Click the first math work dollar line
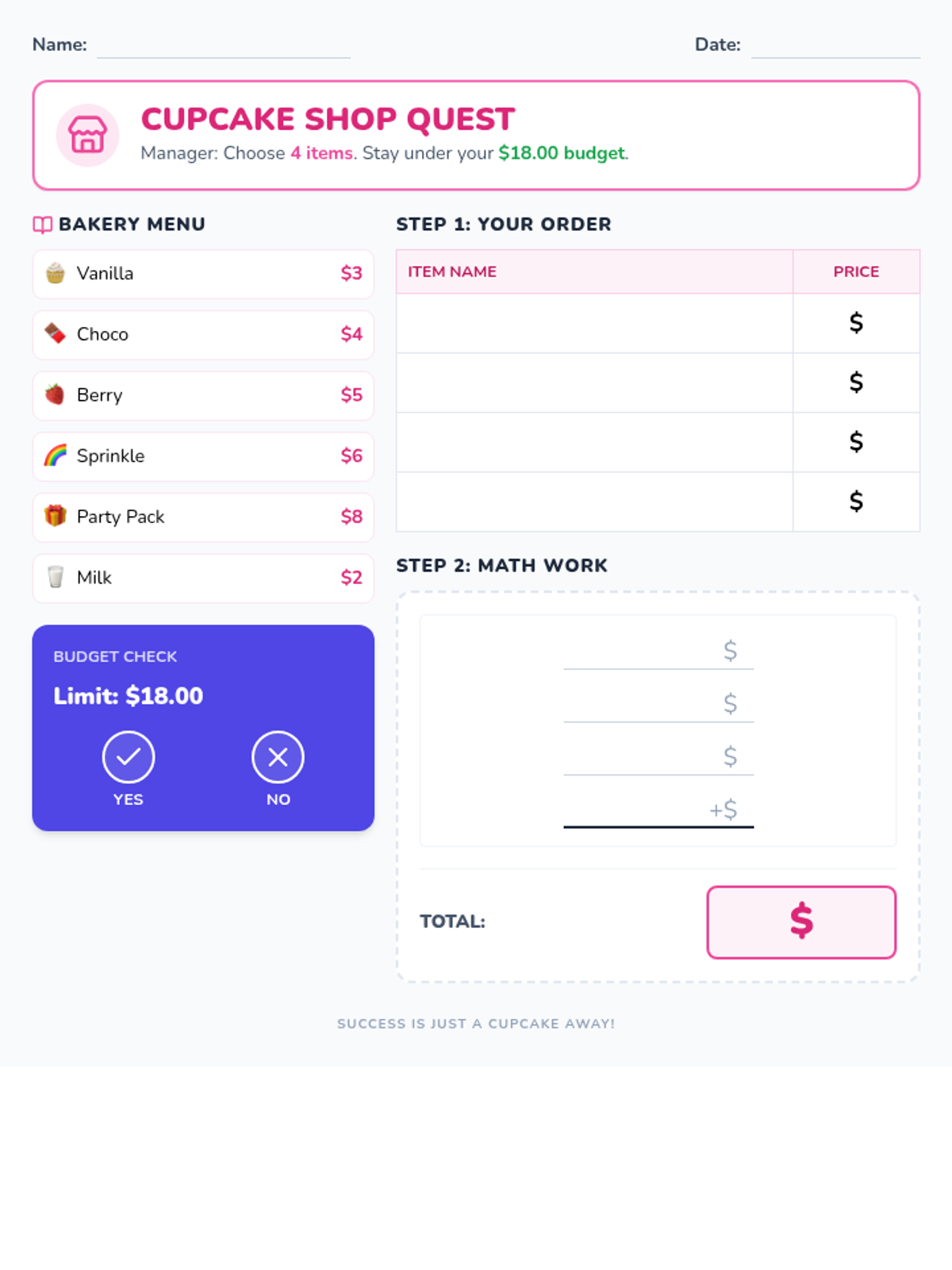952x1270 pixels. click(x=658, y=652)
